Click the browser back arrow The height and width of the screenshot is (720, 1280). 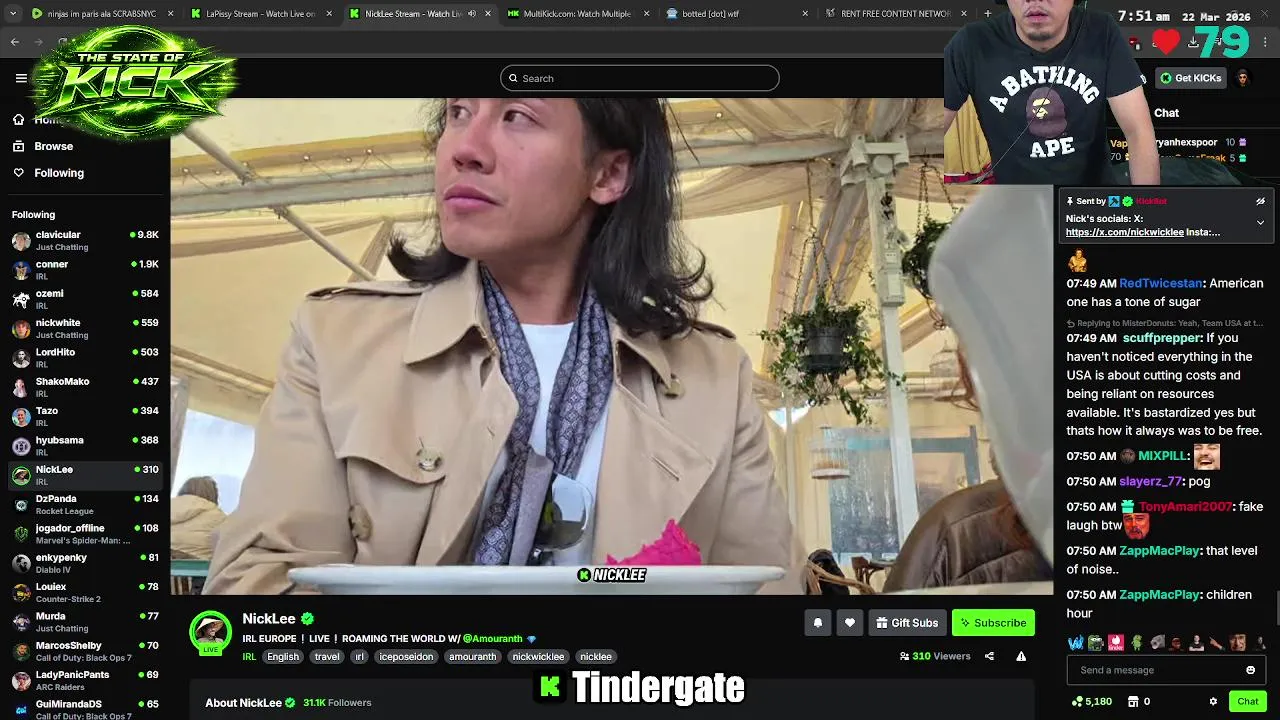pos(15,42)
